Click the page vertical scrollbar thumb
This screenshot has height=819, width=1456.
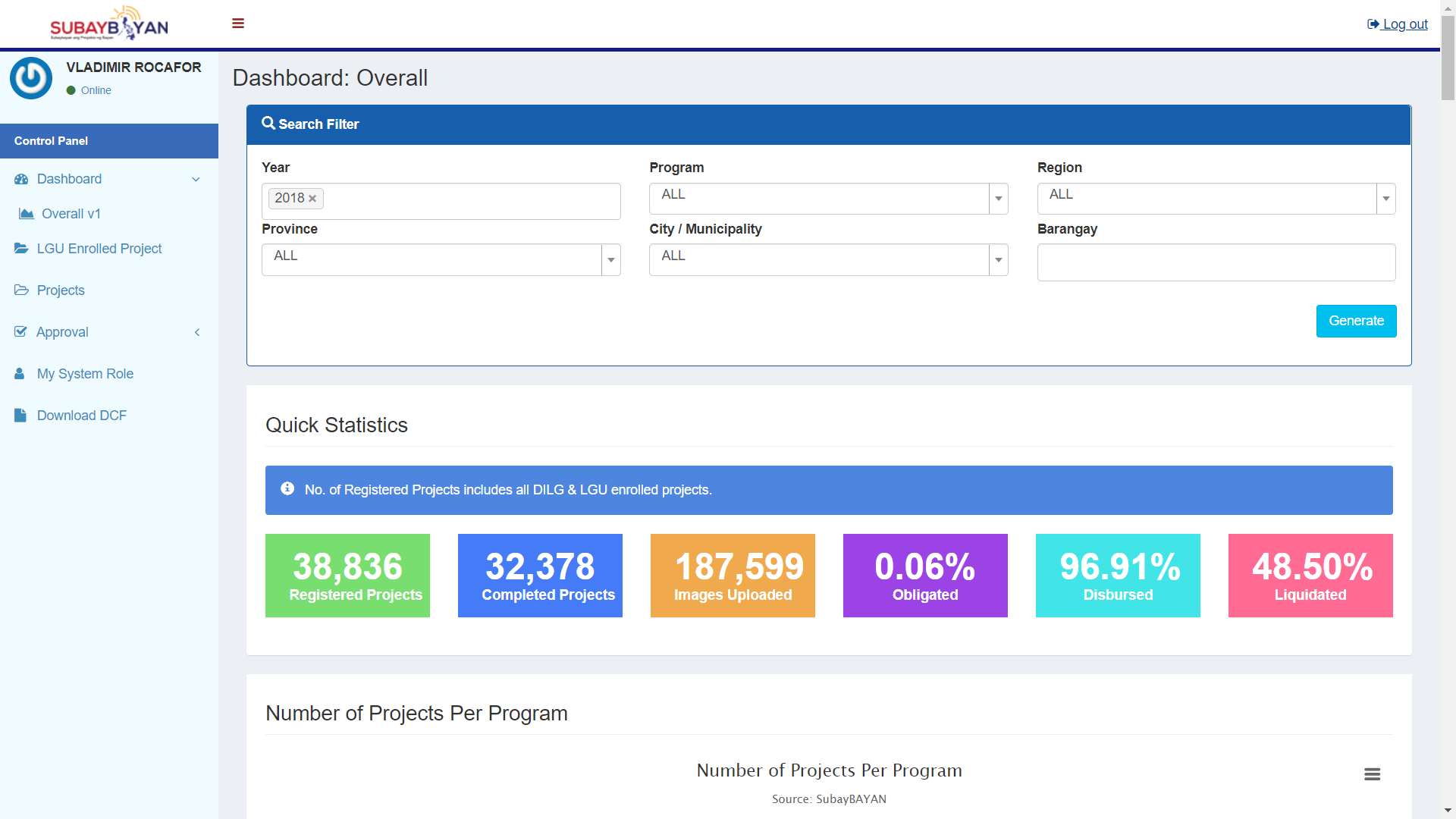coord(1448,57)
